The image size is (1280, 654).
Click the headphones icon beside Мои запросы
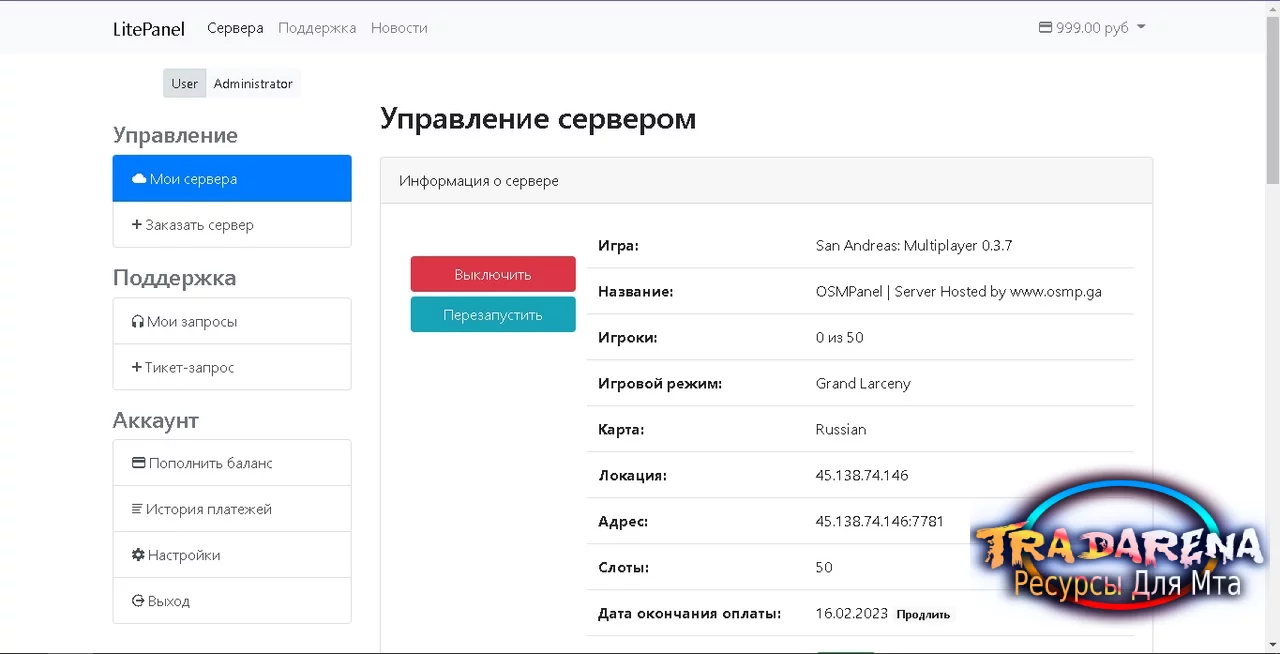(138, 322)
